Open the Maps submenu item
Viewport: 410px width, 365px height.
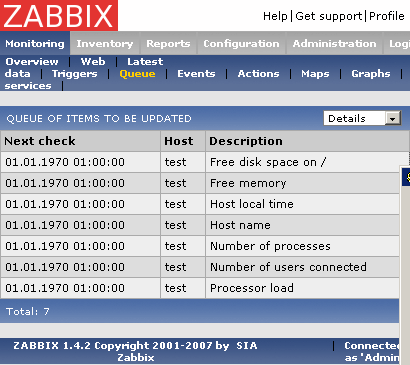pyautogui.click(x=315, y=74)
